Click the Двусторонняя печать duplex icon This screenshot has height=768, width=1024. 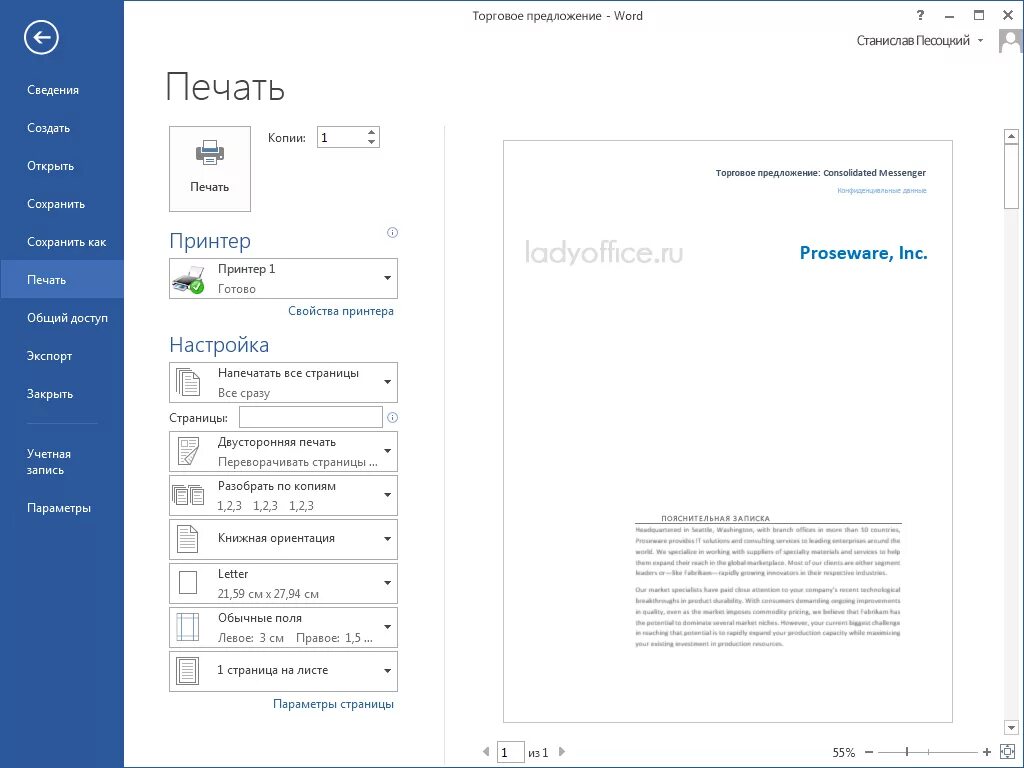[190, 451]
